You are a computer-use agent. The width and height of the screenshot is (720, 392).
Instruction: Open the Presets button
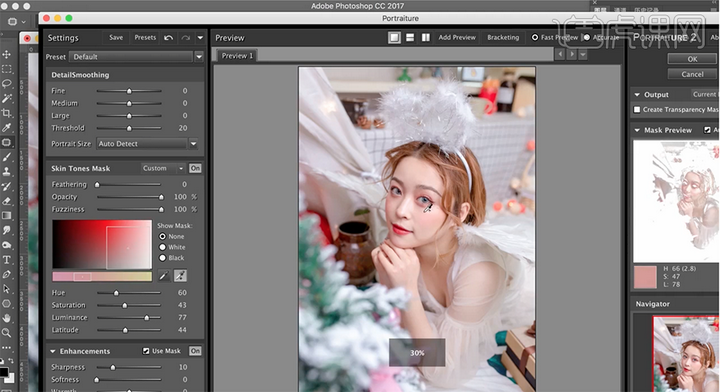point(145,38)
